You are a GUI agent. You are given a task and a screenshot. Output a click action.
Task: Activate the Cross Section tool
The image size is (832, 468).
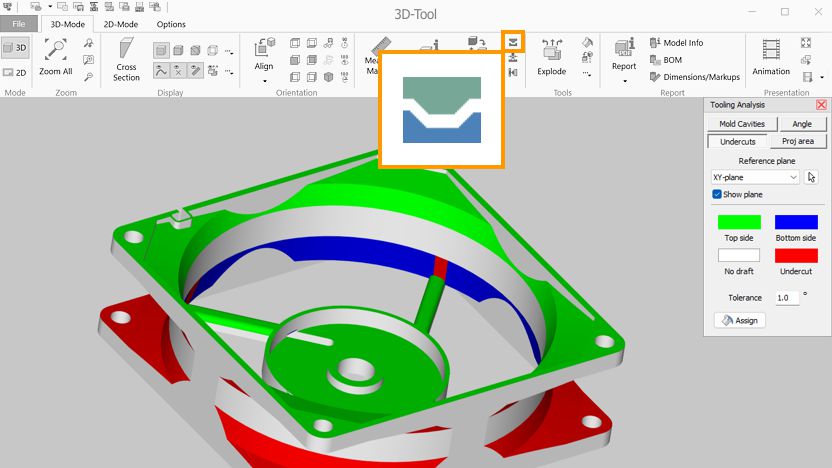(x=126, y=58)
